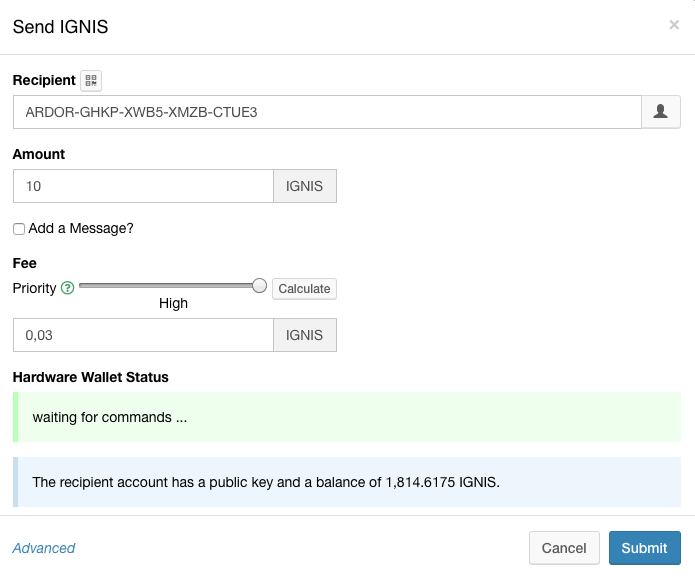The height and width of the screenshot is (577, 695).
Task: Click the Cancel button
Action: tap(564, 548)
